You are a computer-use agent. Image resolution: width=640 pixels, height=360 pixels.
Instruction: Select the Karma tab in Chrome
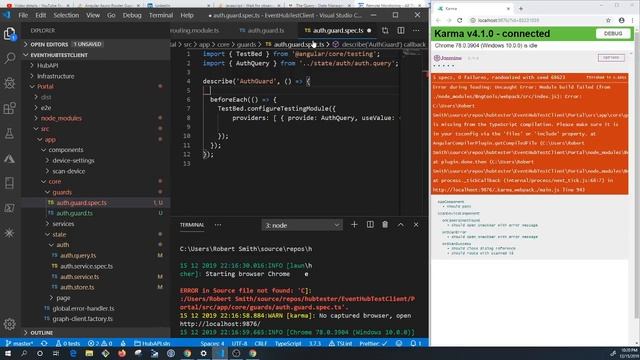tap(473, 8)
